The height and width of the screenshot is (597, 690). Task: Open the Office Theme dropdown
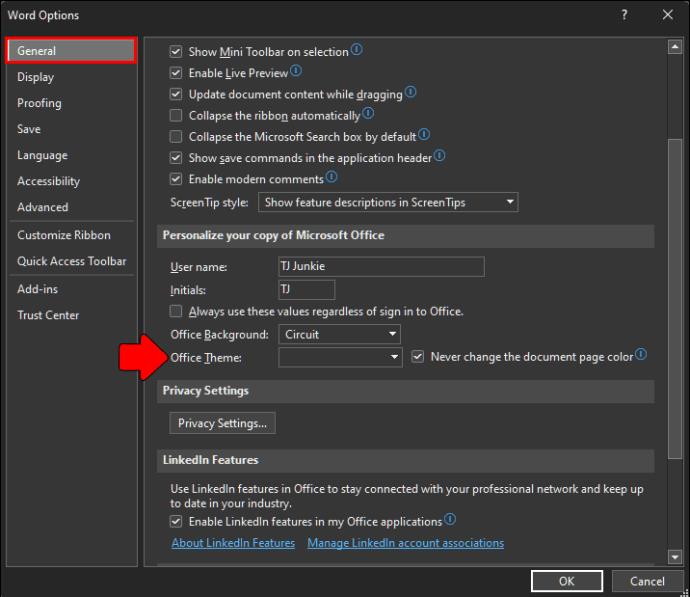(x=340, y=357)
